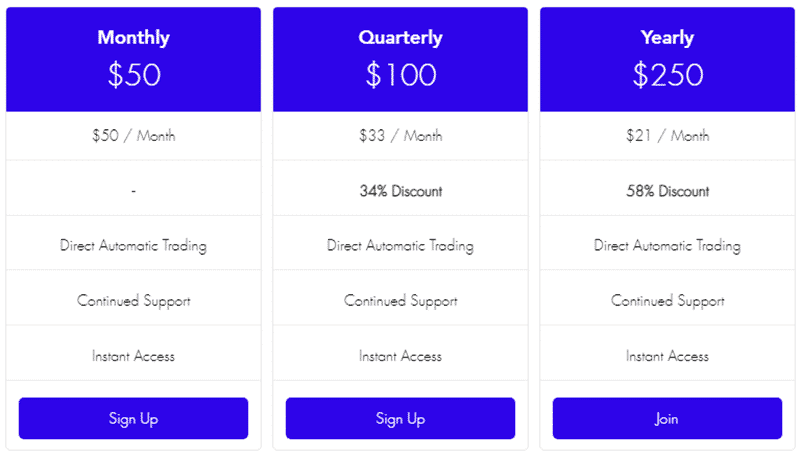
Task: Click the 34% Discount text
Action: pyautogui.click(x=401, y=191)
